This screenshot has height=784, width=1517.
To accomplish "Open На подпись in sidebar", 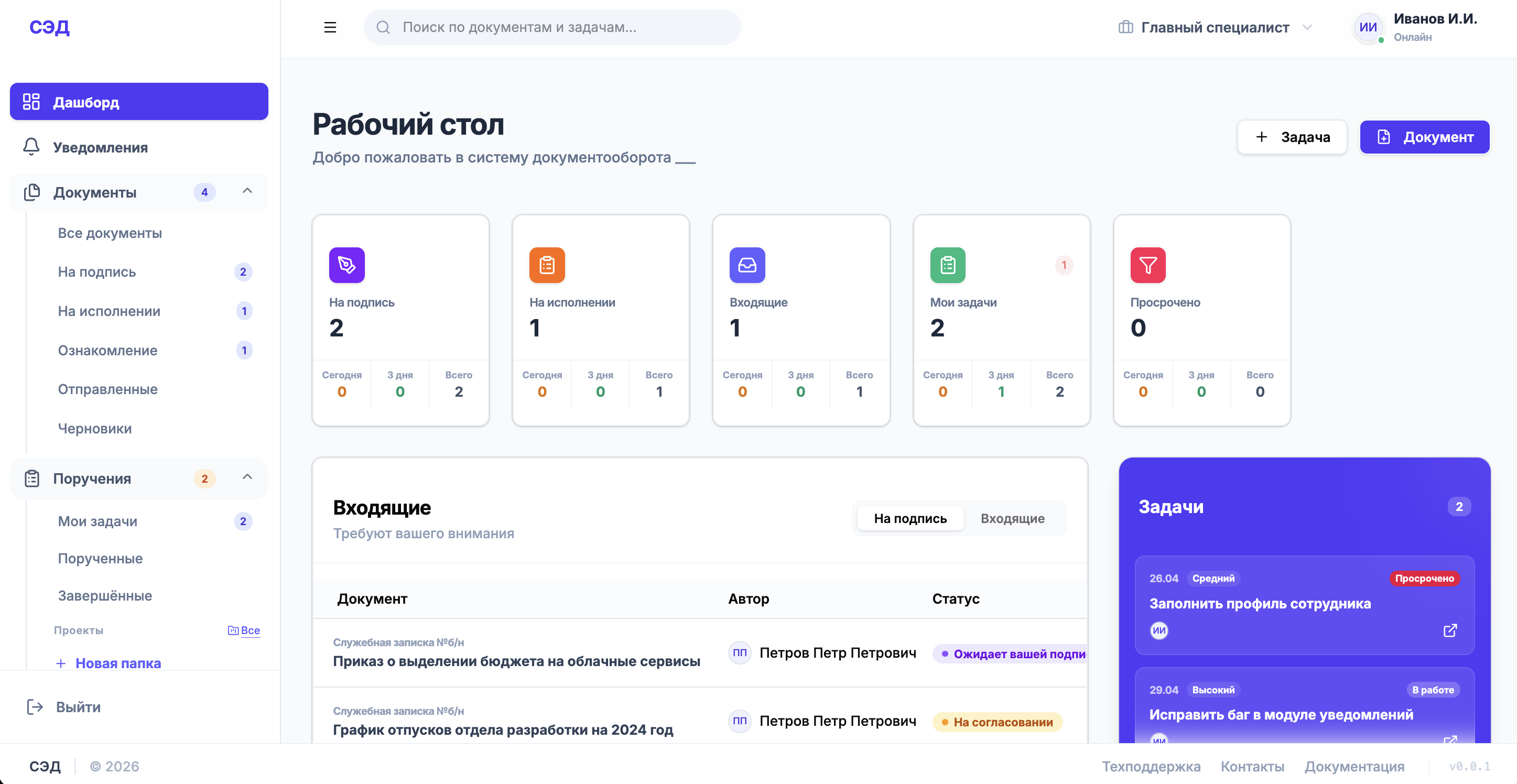I will [156, 272].
